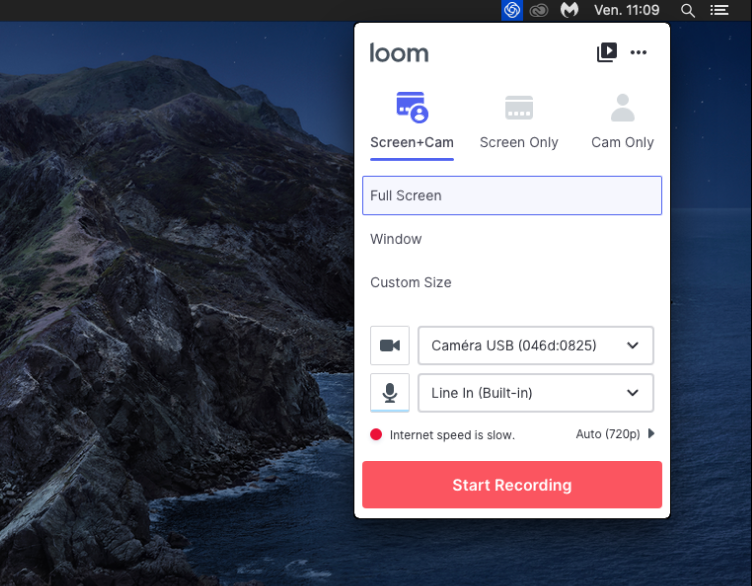The height and width of the screenshot is (586, 752).
Task: Click the red slow-connection status dot
Action: [376, 434]
